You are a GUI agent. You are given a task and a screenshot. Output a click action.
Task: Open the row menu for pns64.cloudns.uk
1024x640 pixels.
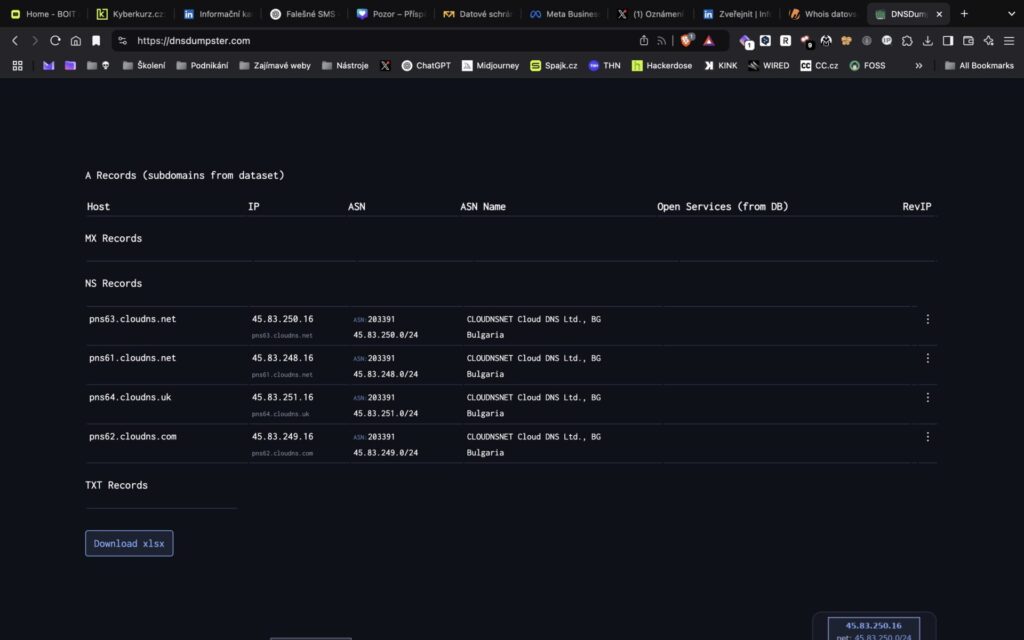(927, 398)
